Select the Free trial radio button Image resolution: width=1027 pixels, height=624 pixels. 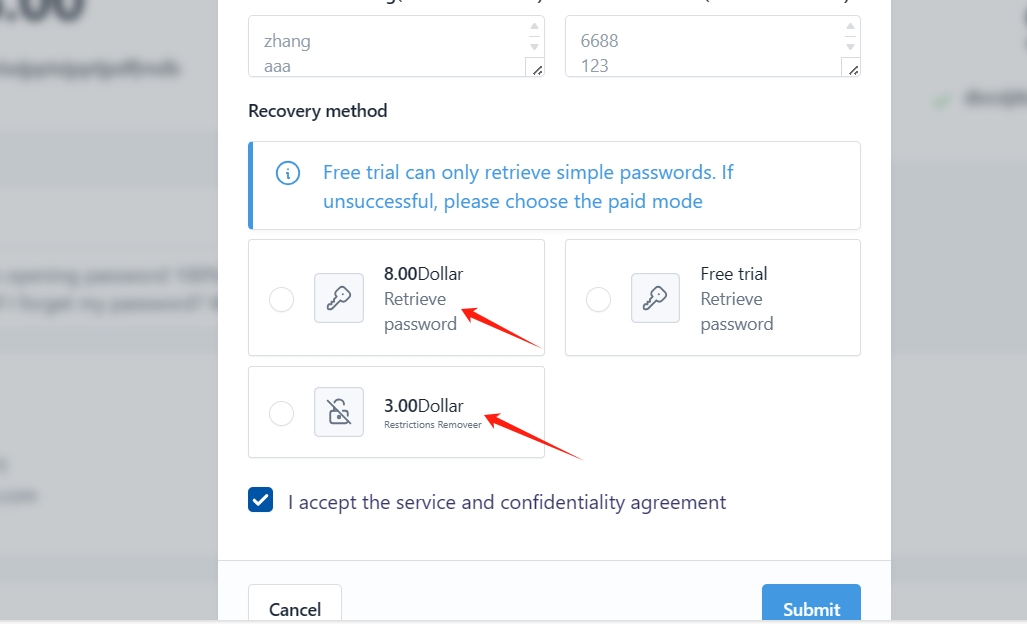pos(598,299)
